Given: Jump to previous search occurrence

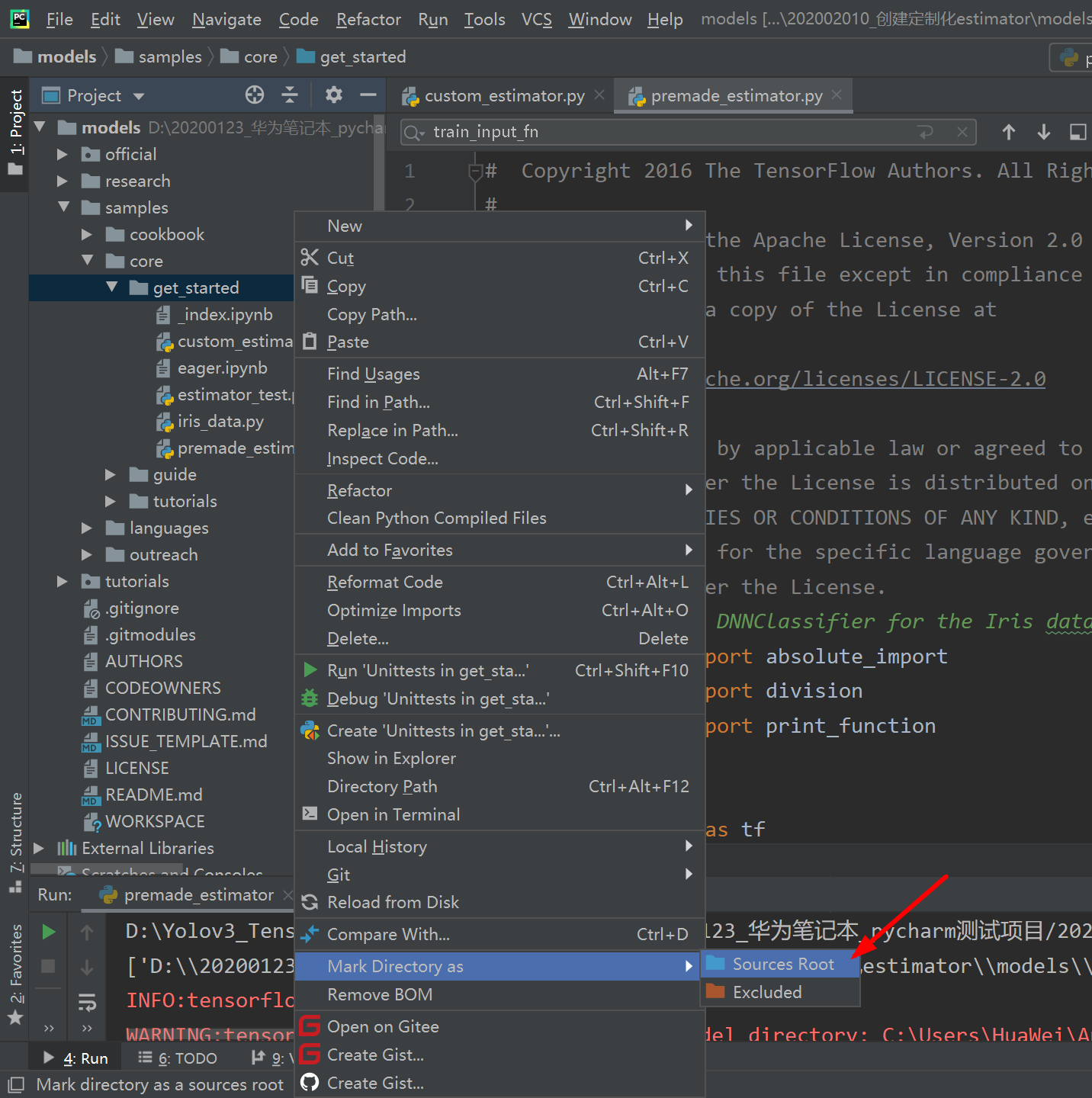Looking at the screenshot, I should coord(1008,132).
